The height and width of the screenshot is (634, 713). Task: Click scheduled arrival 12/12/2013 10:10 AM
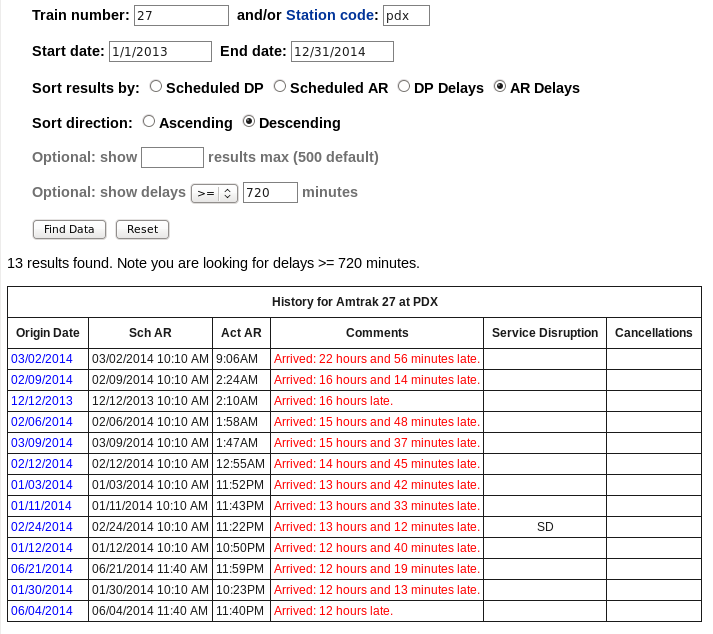tap(150, 401)
